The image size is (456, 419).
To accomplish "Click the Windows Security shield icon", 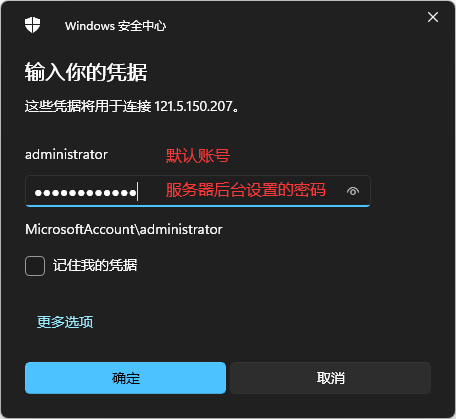I will click(32, 25).
